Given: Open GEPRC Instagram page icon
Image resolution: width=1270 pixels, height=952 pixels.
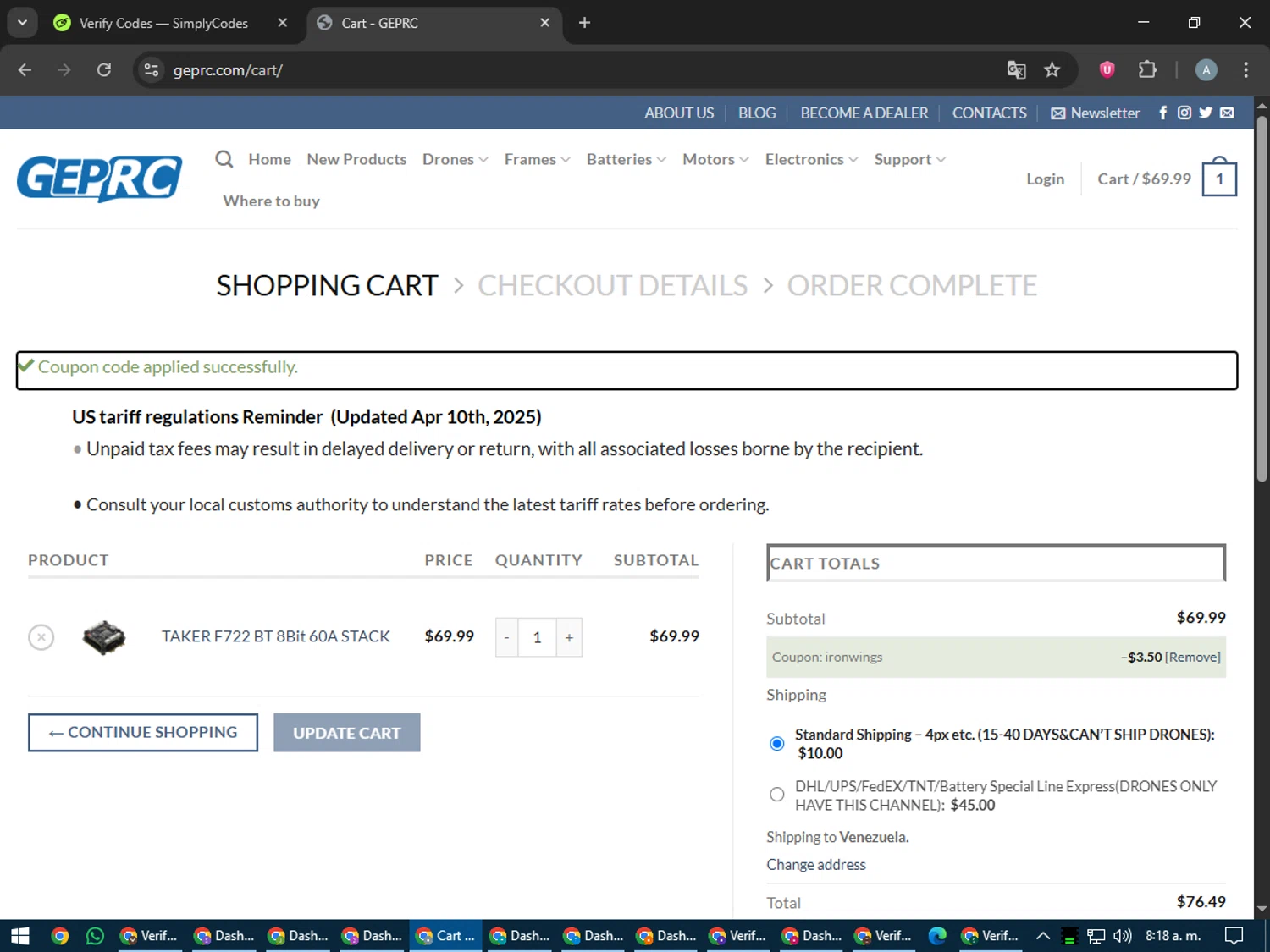Looking at the screenshot, I should 1184,113.
